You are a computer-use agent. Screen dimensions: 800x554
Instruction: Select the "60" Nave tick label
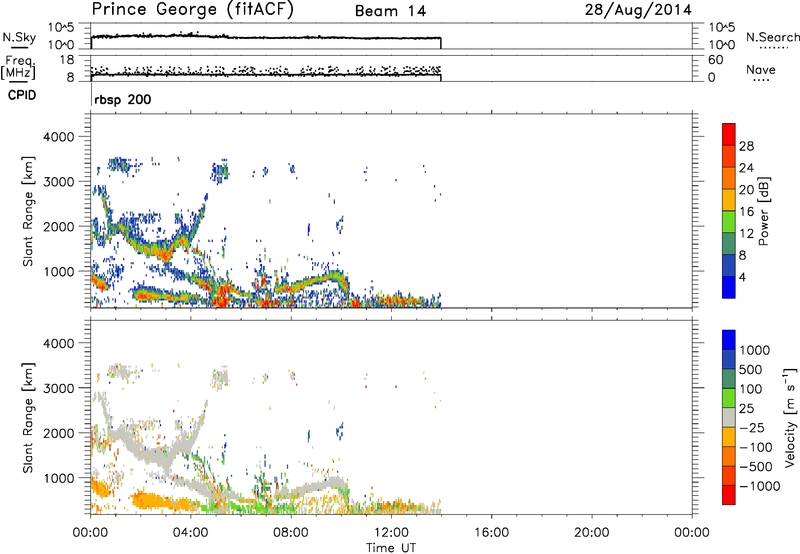tap(715, 60)
